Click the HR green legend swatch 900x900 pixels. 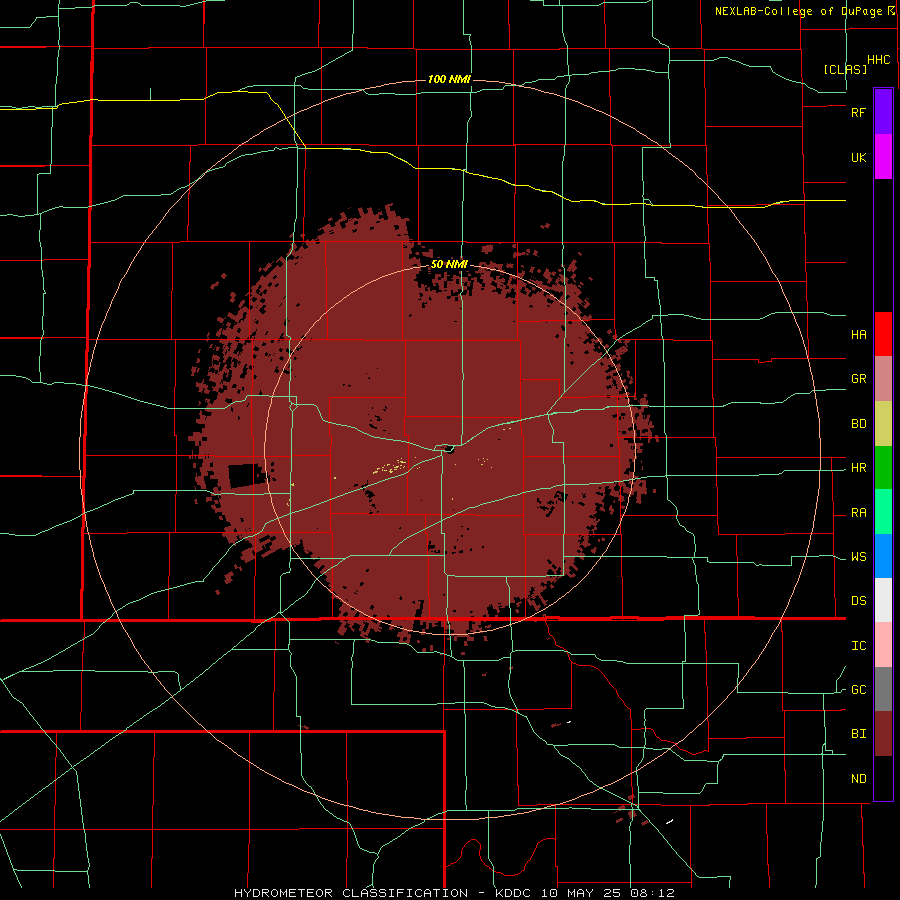[883, 468]
